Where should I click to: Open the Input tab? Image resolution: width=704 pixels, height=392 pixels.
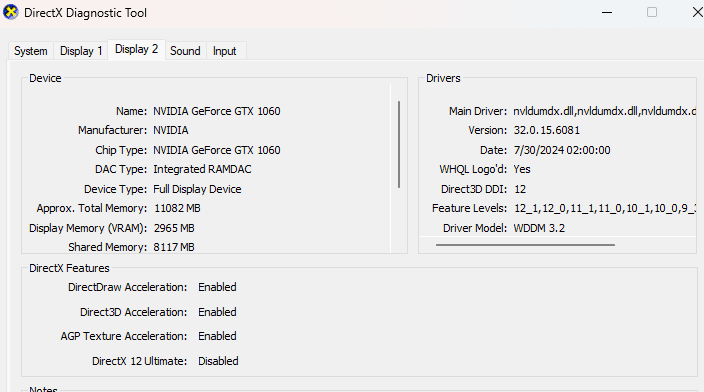click(224, 51)
